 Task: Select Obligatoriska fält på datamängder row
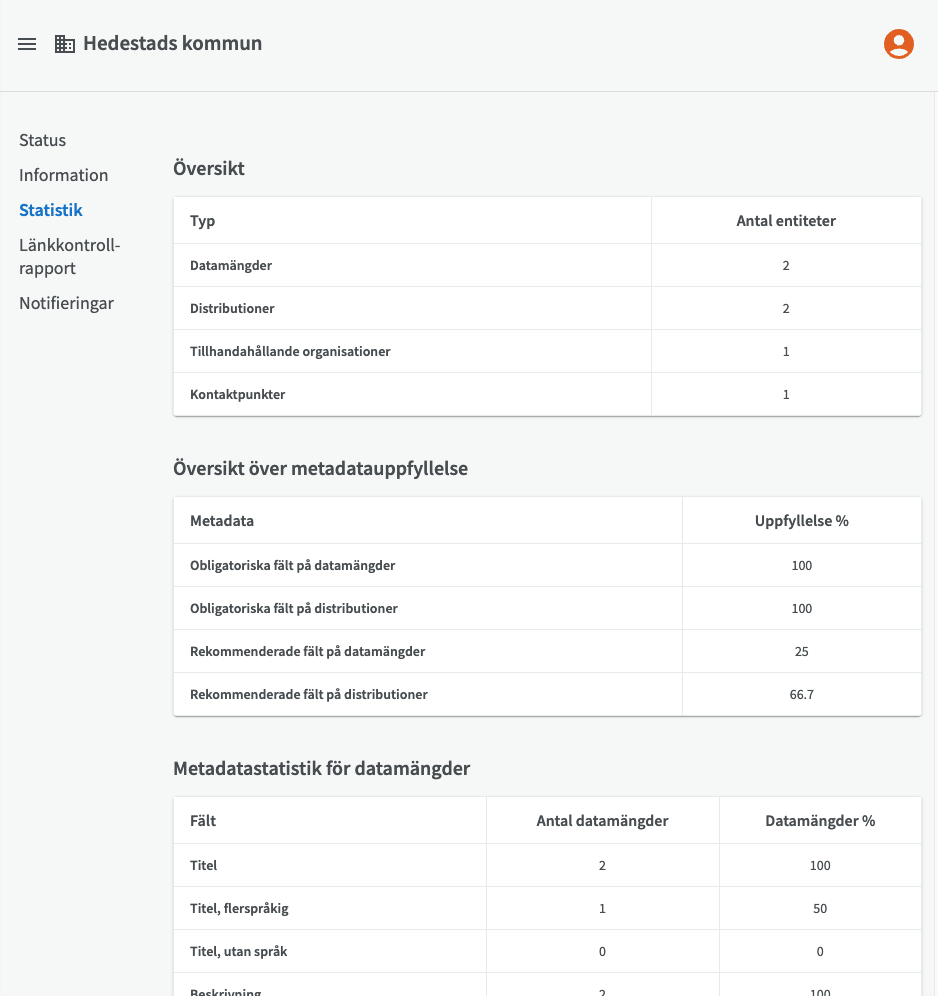point(547,565)
